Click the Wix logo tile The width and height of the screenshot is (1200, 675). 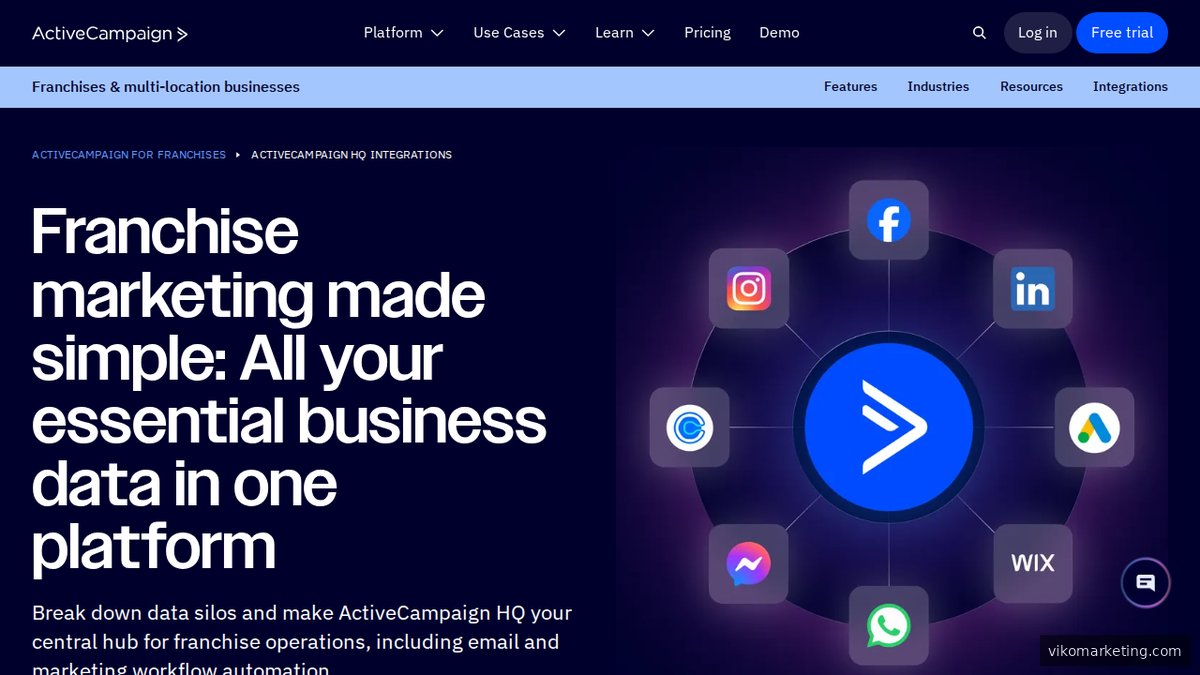click(x=1033, y=563)
